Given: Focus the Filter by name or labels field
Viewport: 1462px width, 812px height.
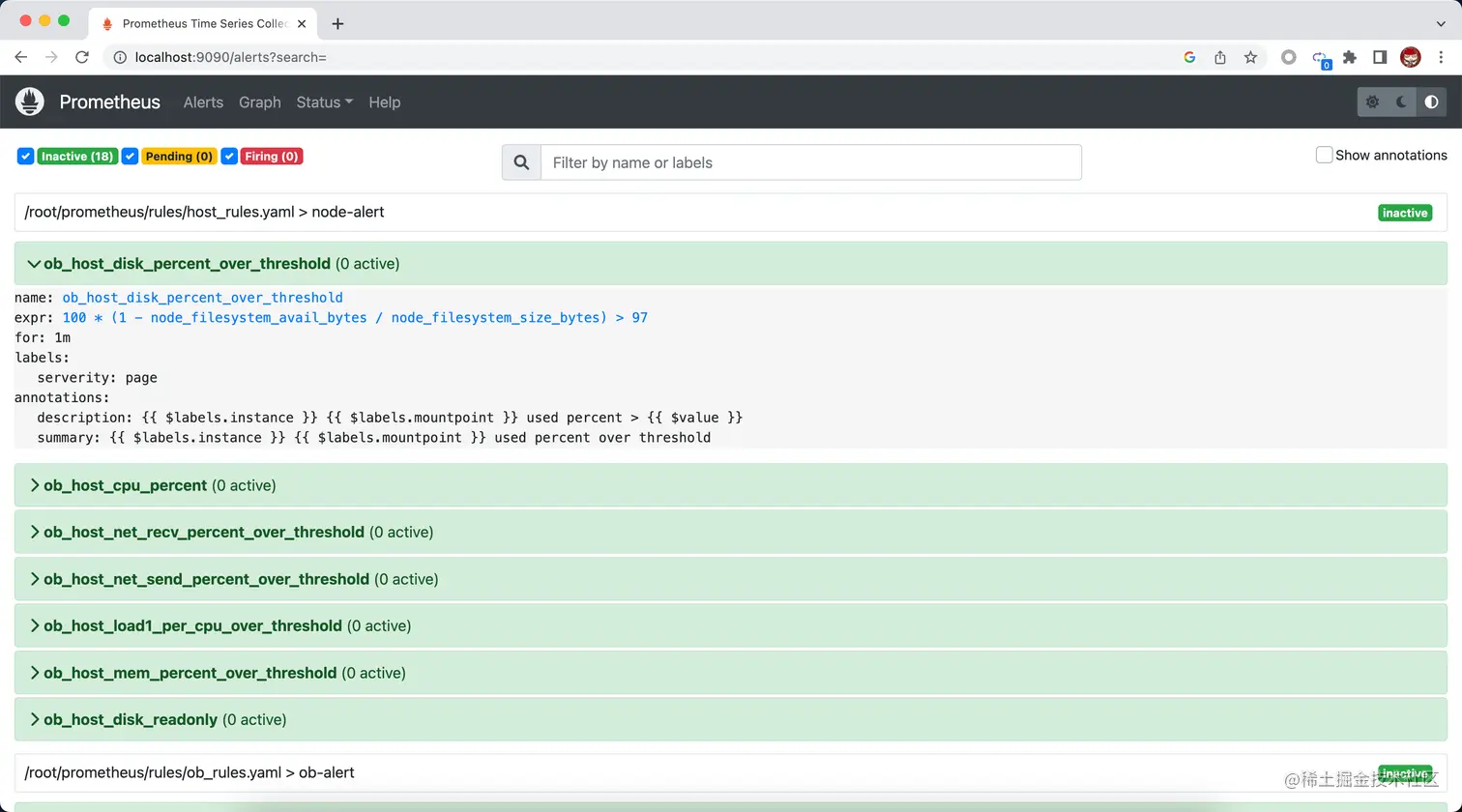Looking at the screenshot, I should pyautogui.click(x=810, y=162).
